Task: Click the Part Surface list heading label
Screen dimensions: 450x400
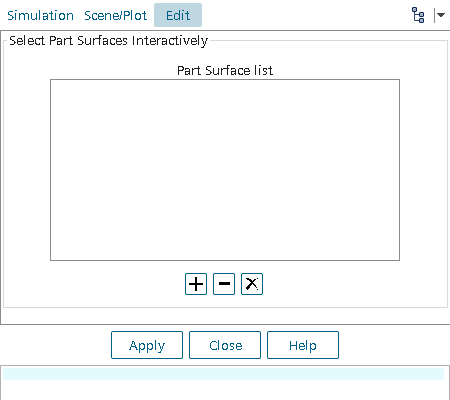Action: tap(225, 71)
